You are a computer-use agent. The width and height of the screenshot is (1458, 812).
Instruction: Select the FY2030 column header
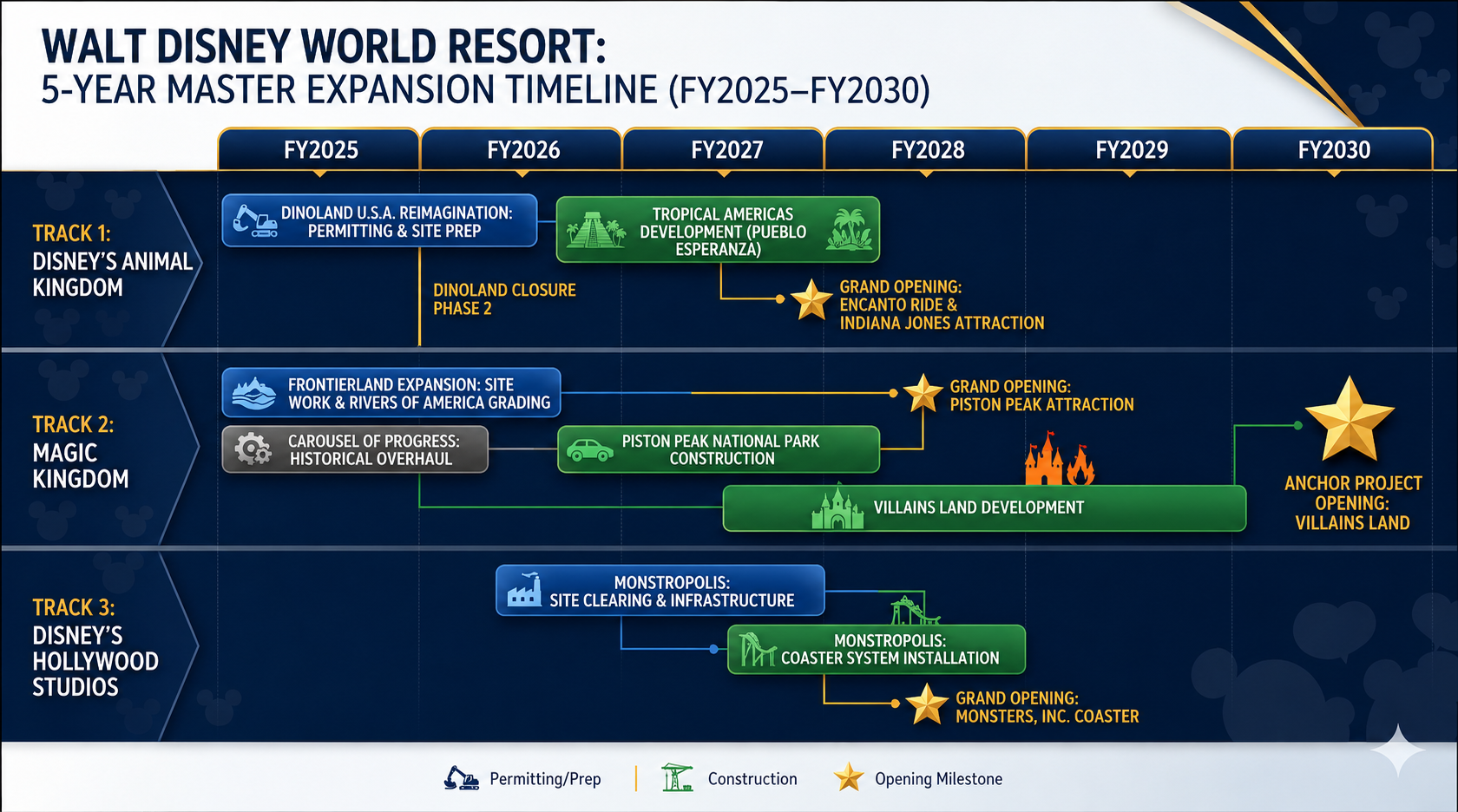(1333, 149)
